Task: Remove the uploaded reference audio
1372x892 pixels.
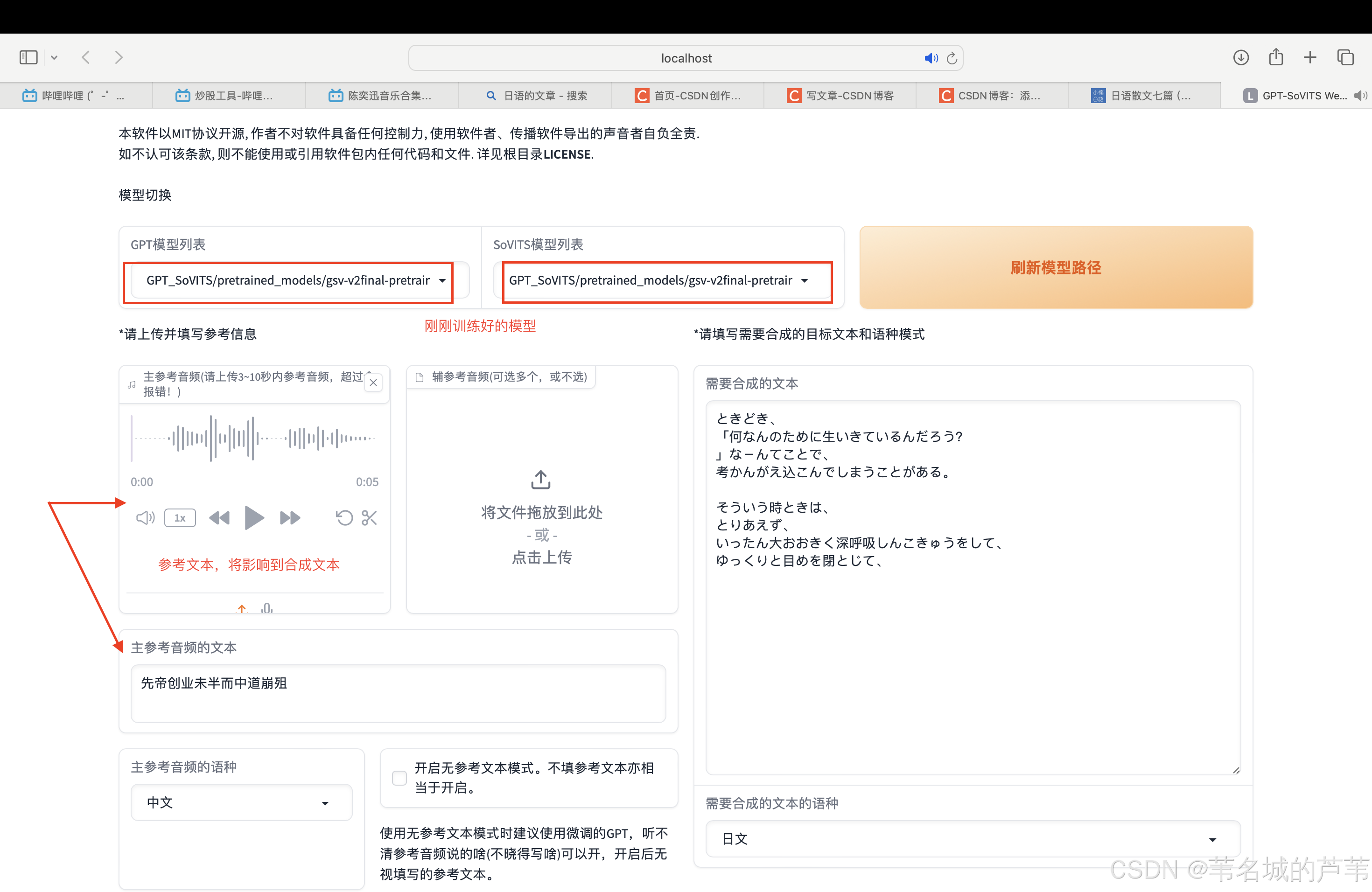Action: pos(373,383)
